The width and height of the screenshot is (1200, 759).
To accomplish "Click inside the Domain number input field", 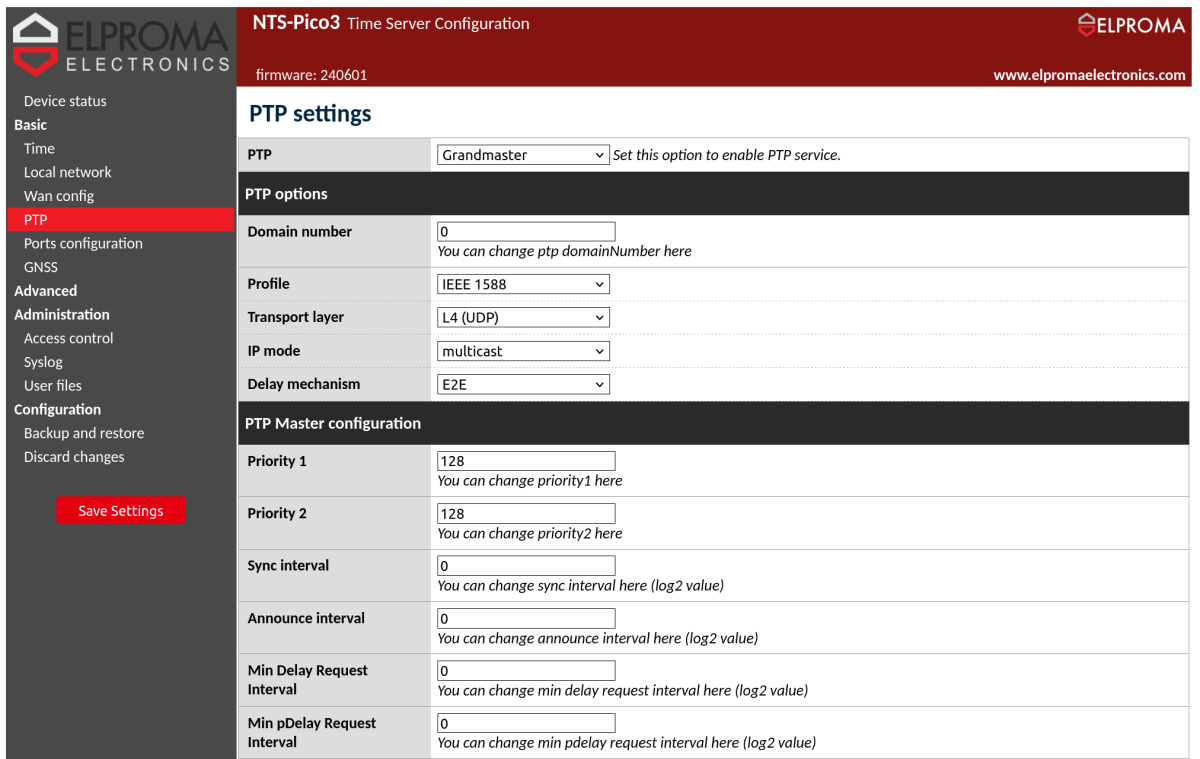I will pos(525,231).
